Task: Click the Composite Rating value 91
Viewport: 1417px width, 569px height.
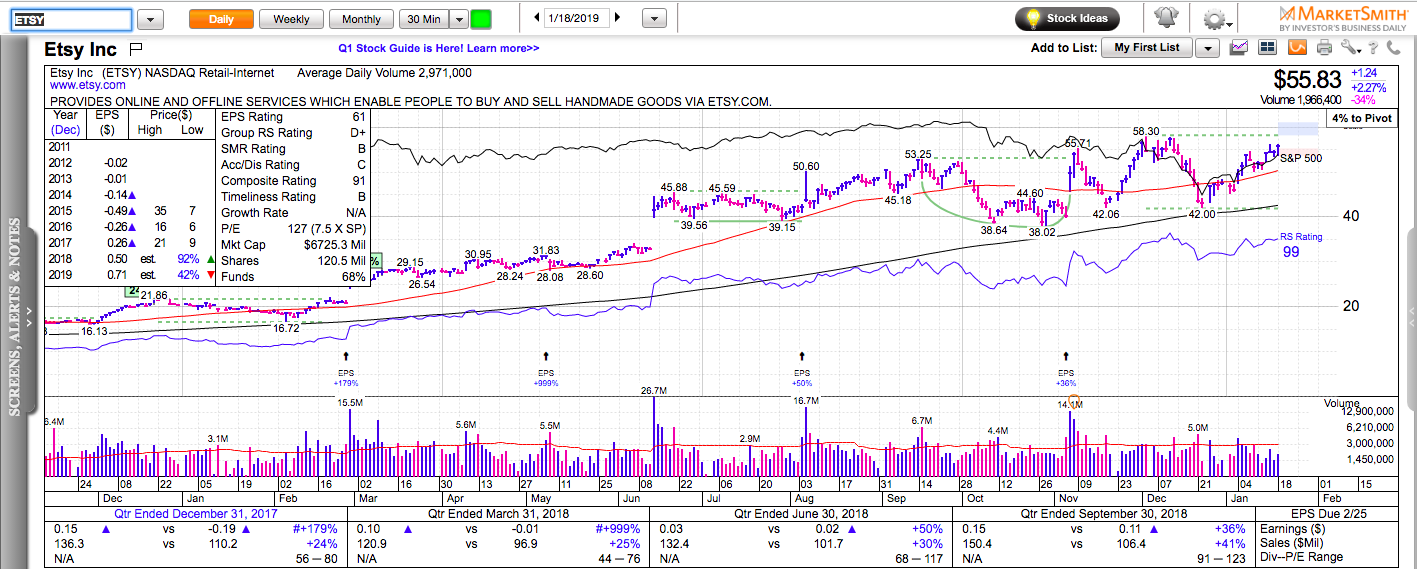Action: pos(358,181)
